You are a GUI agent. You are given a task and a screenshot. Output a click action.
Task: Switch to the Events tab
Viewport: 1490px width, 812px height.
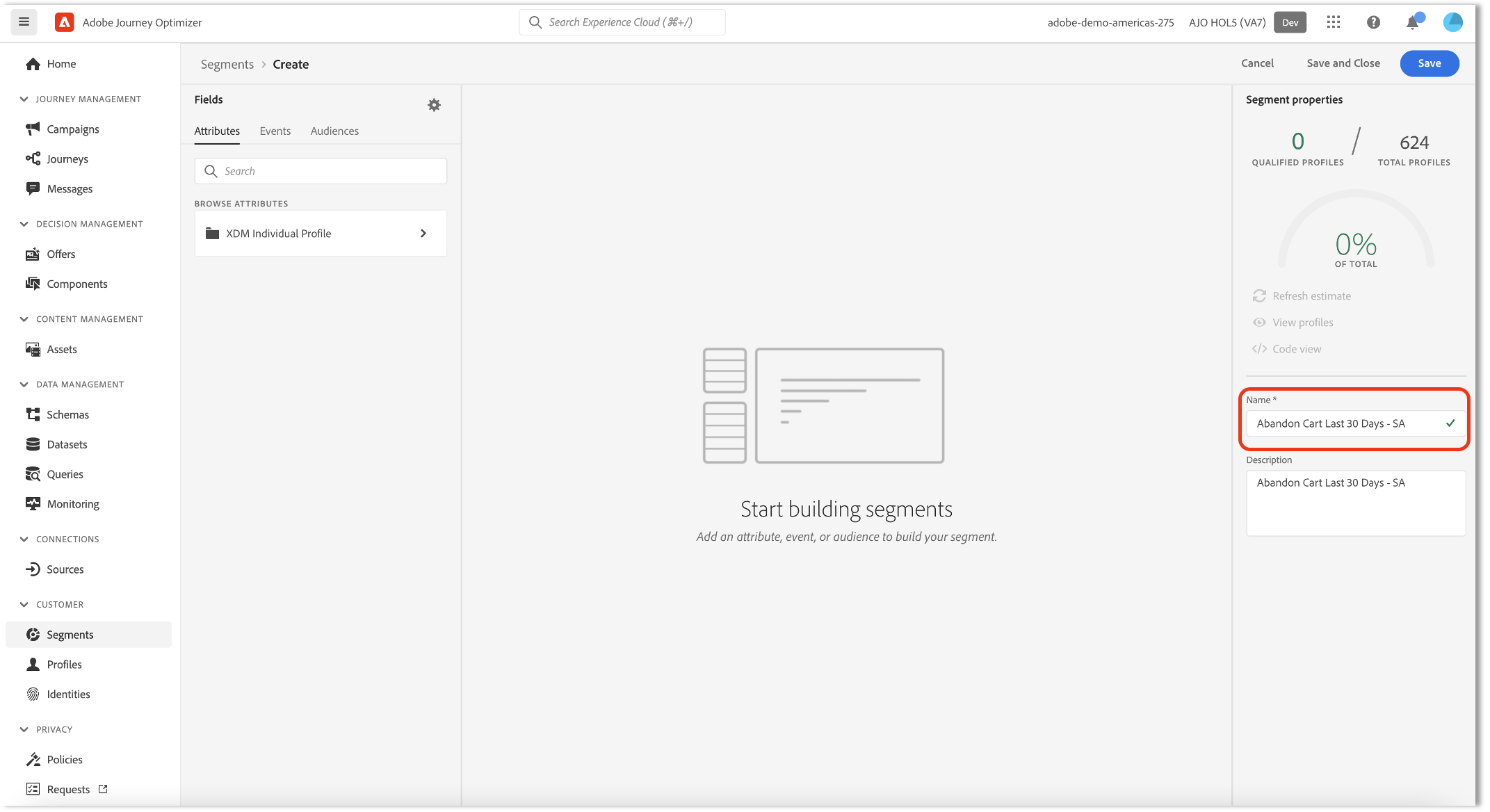pyautogui.click(x=275, y=131)
